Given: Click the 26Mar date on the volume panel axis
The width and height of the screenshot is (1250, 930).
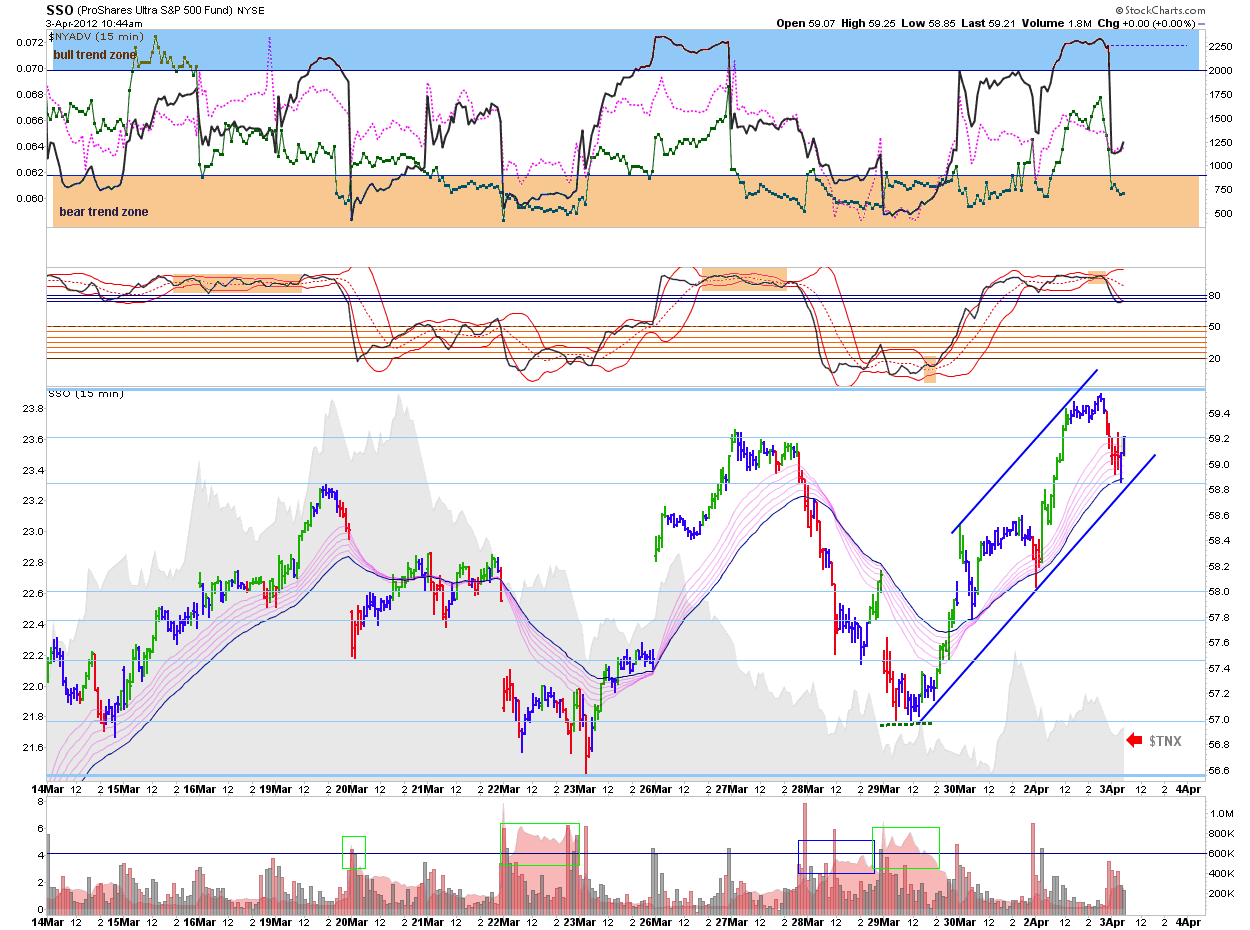Looking at the screenshot, I should (x=658, y=921).
